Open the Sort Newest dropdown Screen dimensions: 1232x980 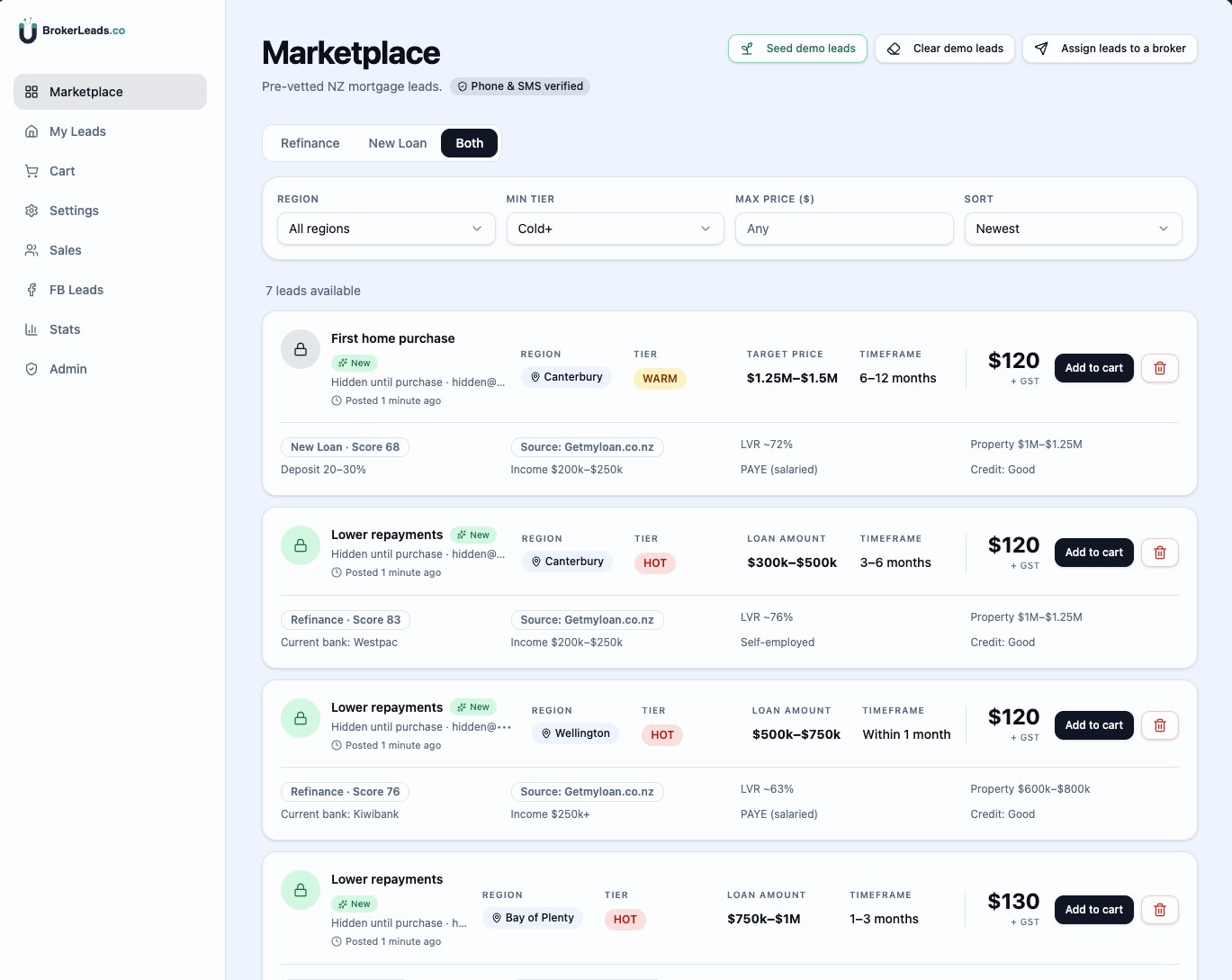coord(1073,229)
